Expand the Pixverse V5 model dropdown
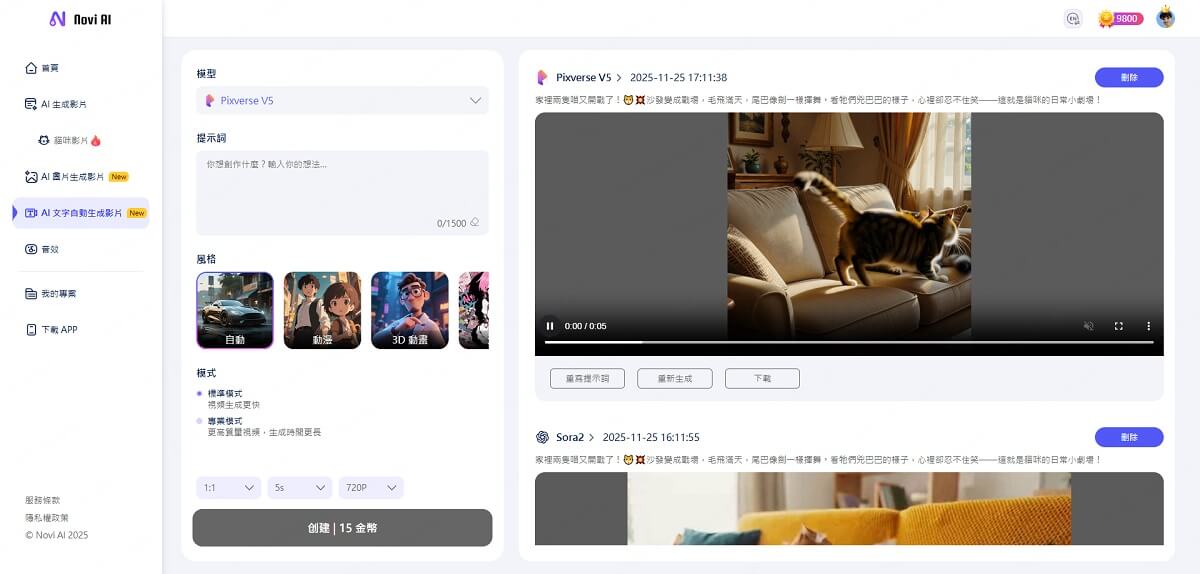This screenshot has width=1200, height=574. (342, 100)
